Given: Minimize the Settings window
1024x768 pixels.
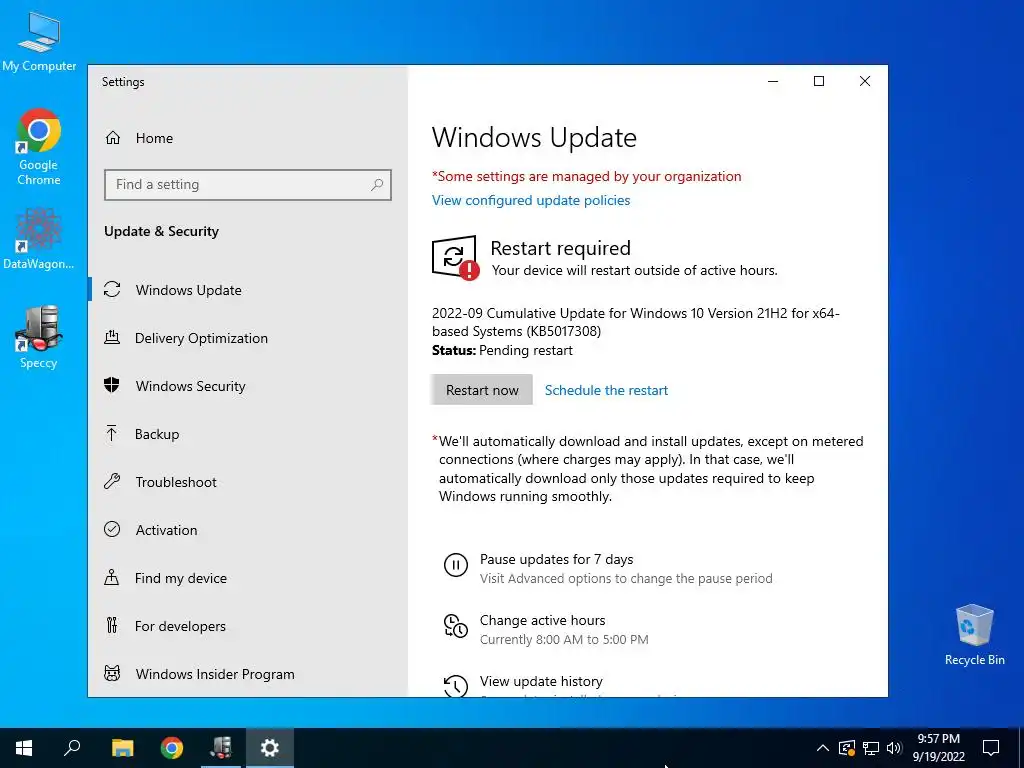Looking at the screenshot, I should (x=773, y=81).
